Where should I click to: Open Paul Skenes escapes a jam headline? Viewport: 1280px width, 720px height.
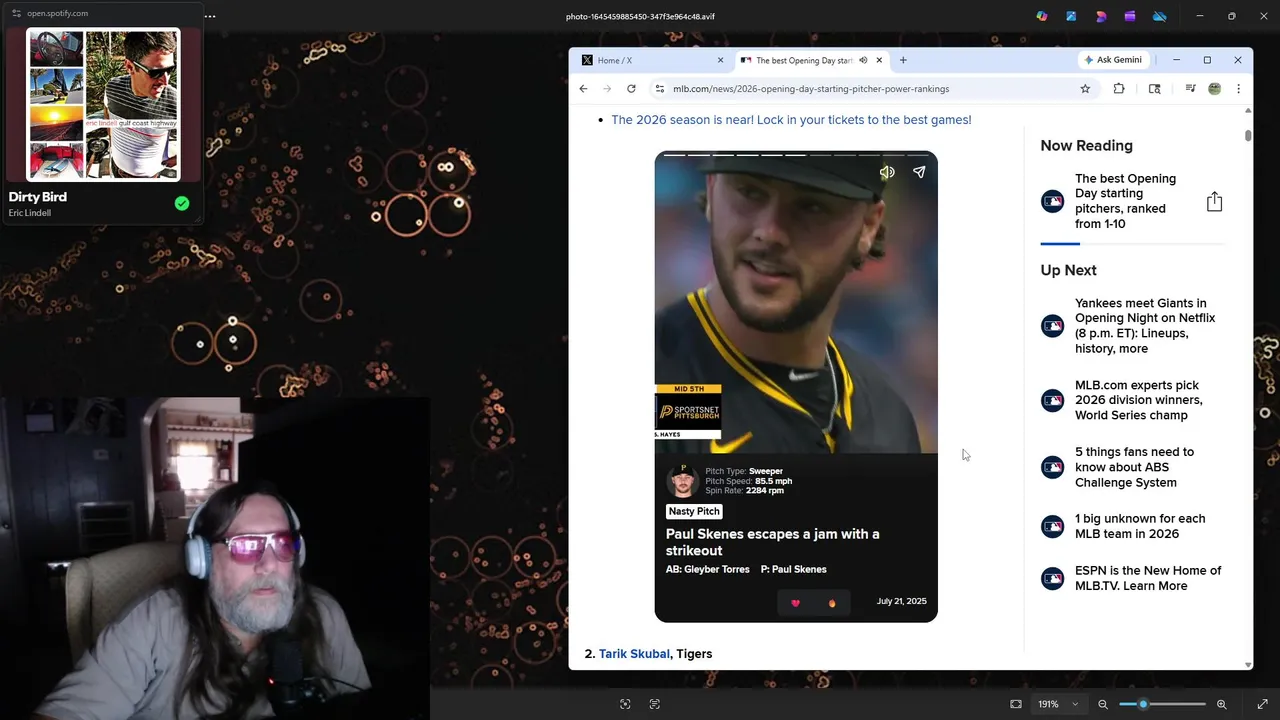(x=773, y=542)
